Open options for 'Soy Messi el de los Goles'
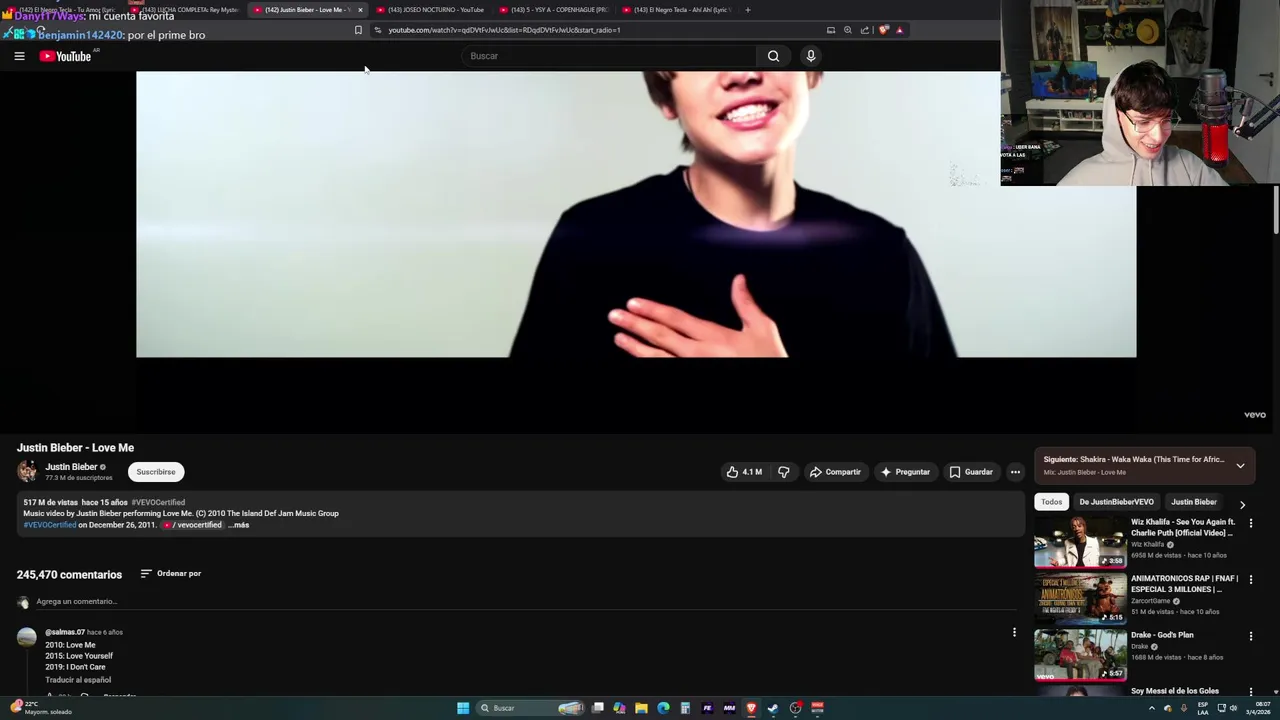Screen dimensions: 1280x720 click(x=1250, y=692)
